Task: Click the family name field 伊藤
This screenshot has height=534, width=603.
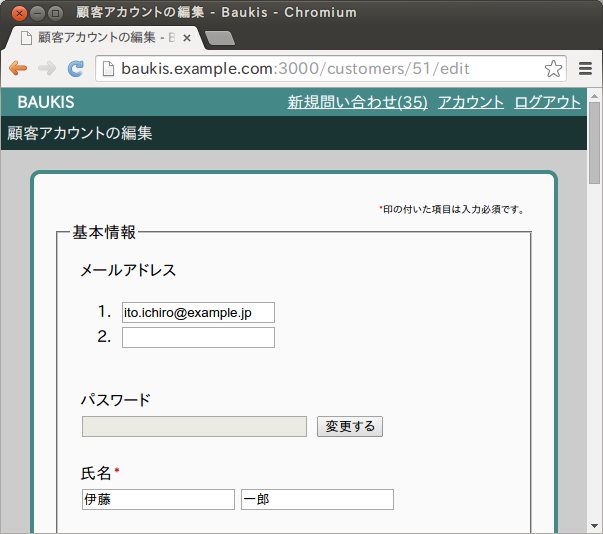Action: point(158,499)
